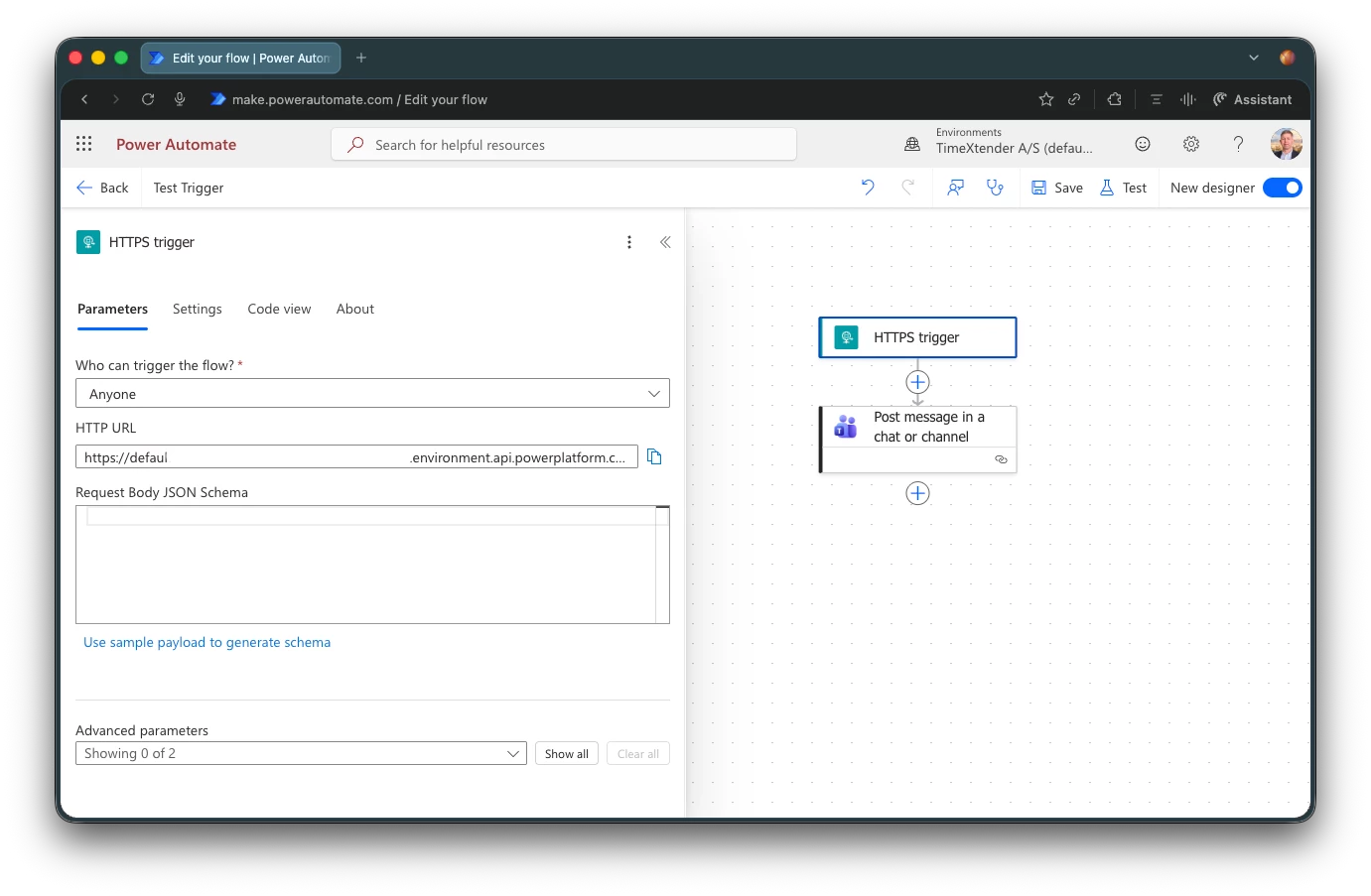1371x896 pixels.
Task: Open the comments icon in the toolbar
Action: point(955,188)
